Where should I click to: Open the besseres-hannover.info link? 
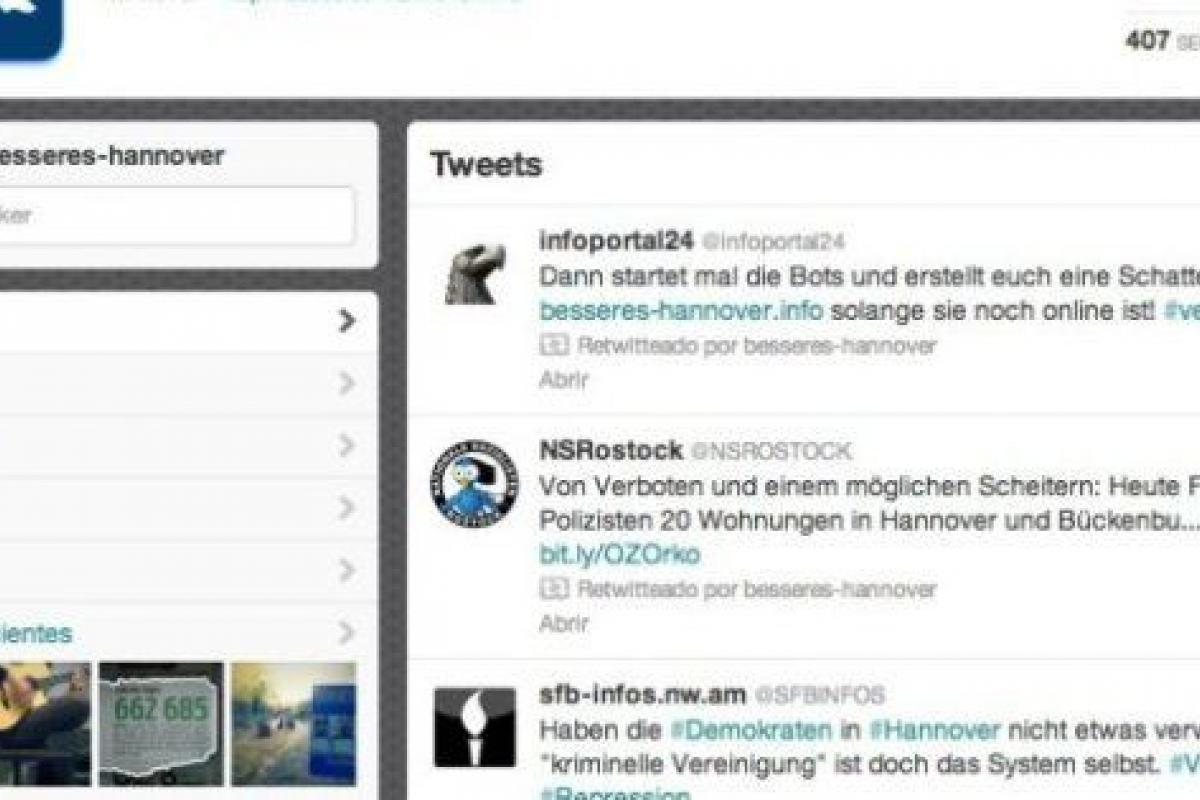click(x=681, y=310)
